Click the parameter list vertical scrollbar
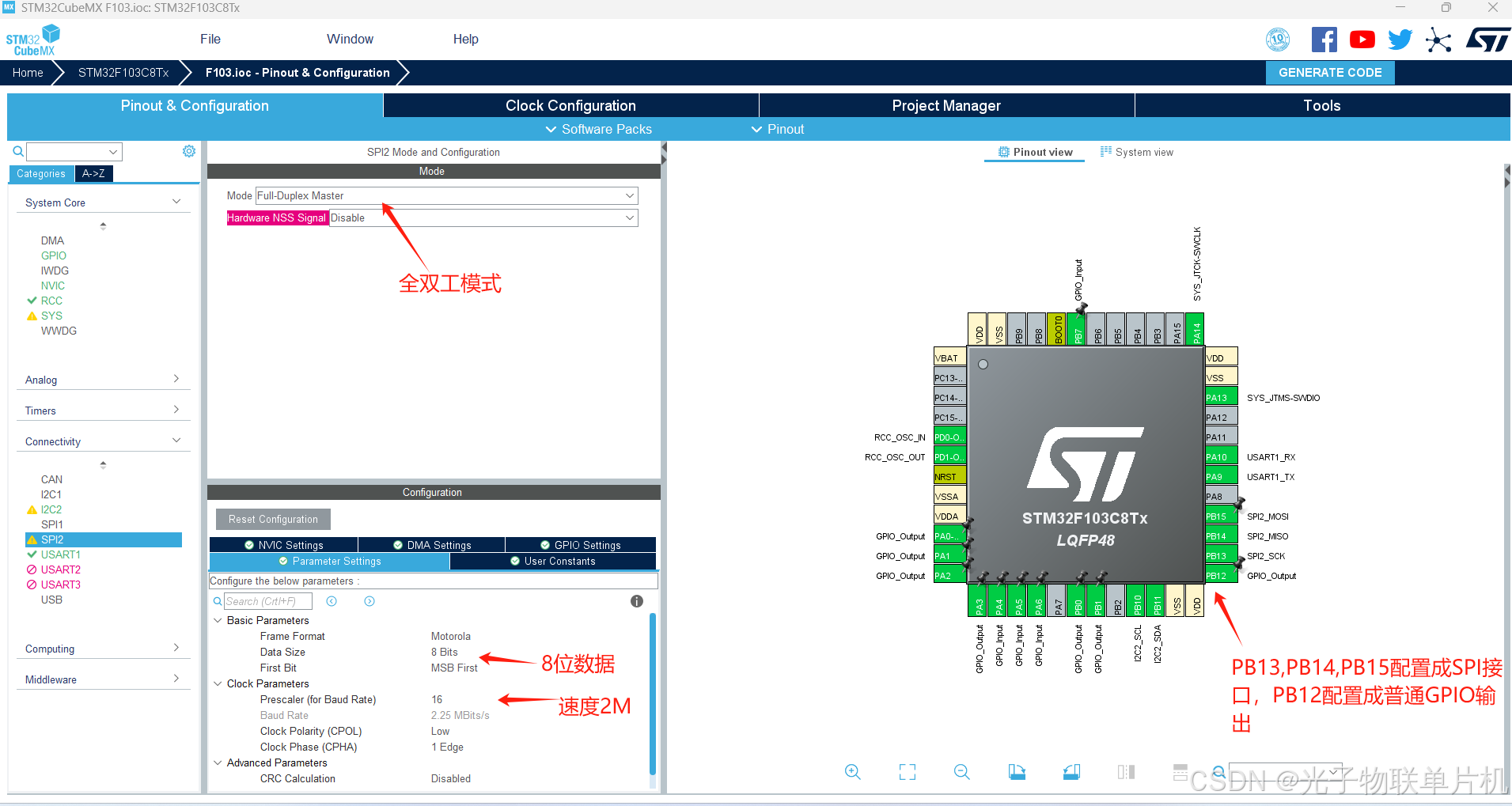This screenshot has width=1512, height=806. pos(653,694)
